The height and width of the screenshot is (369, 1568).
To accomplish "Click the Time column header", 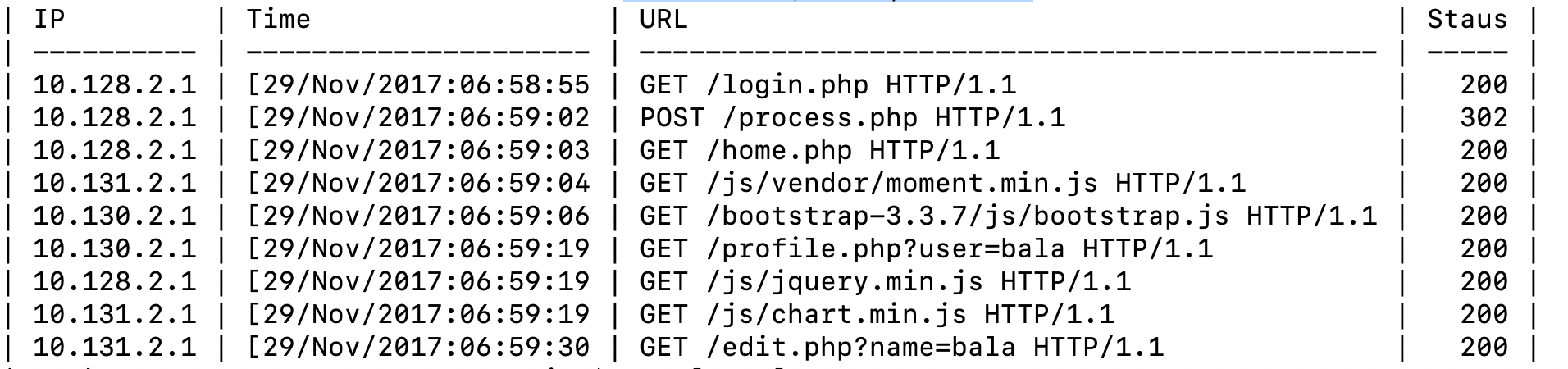I will [279, 20].
